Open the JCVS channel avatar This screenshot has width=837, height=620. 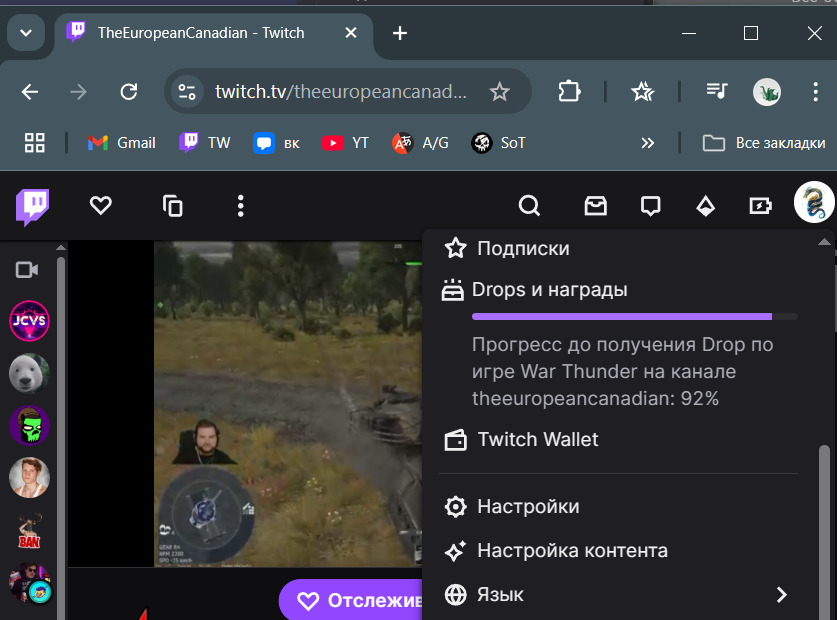pyautogui.click(x=29, y=320)
